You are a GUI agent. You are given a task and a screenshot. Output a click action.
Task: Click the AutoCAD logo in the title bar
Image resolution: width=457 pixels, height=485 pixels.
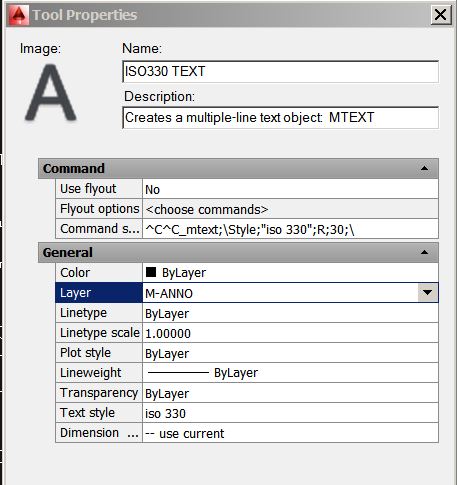pos(19,15)
